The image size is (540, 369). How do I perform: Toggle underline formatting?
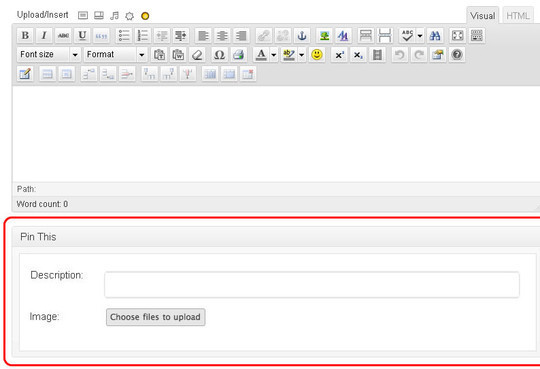point(82,35)
